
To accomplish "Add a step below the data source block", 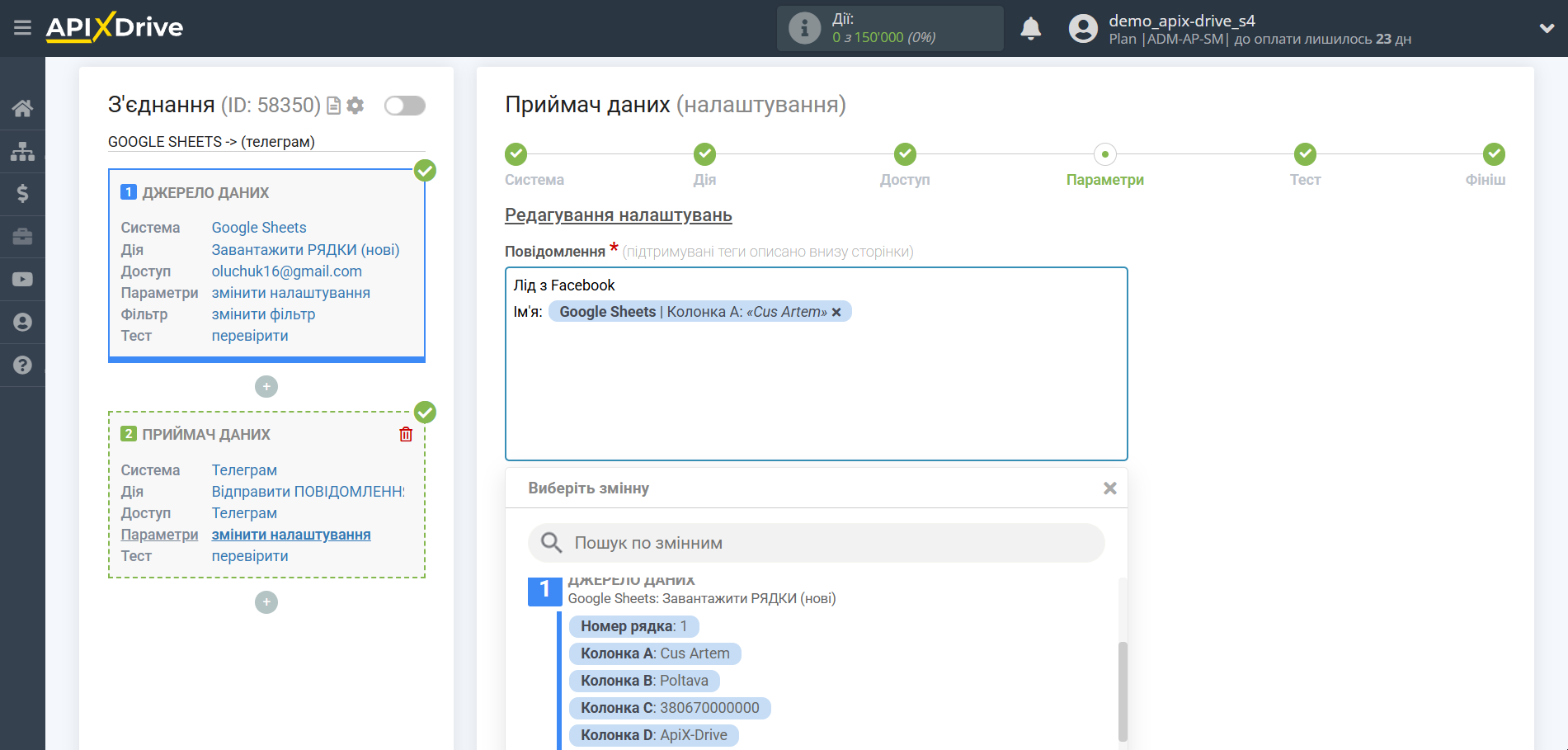I will [x=266, y=386].
